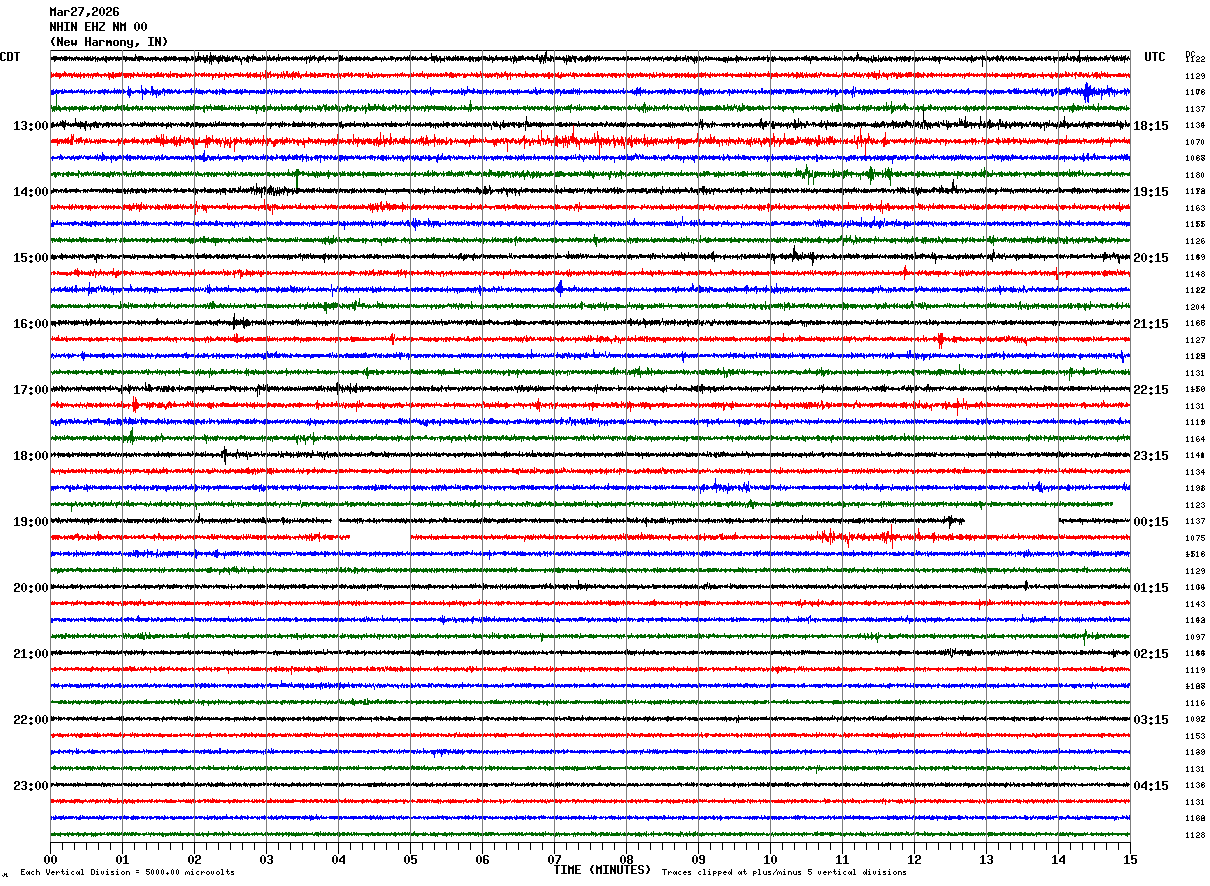
Task: Click minute tick 02 on time axis
Action: click(x=194, y=859)
